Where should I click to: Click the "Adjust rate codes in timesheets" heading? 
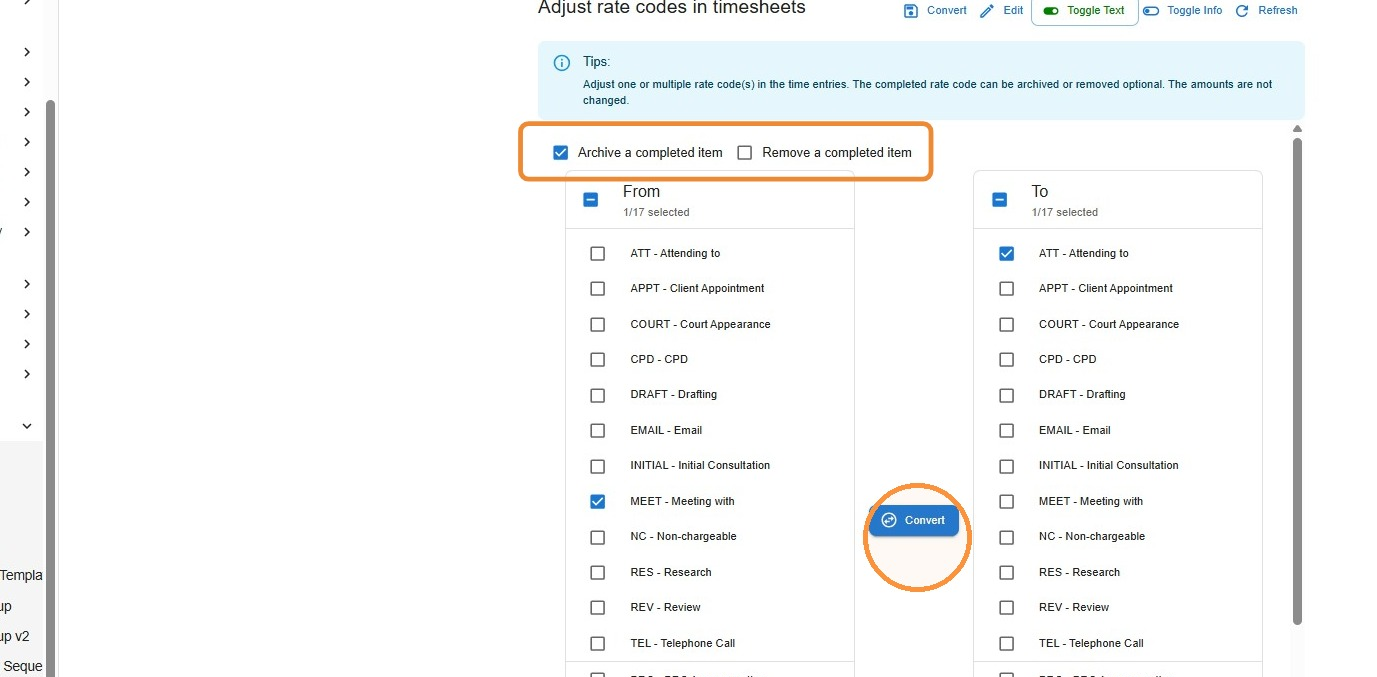pos(671,8)
